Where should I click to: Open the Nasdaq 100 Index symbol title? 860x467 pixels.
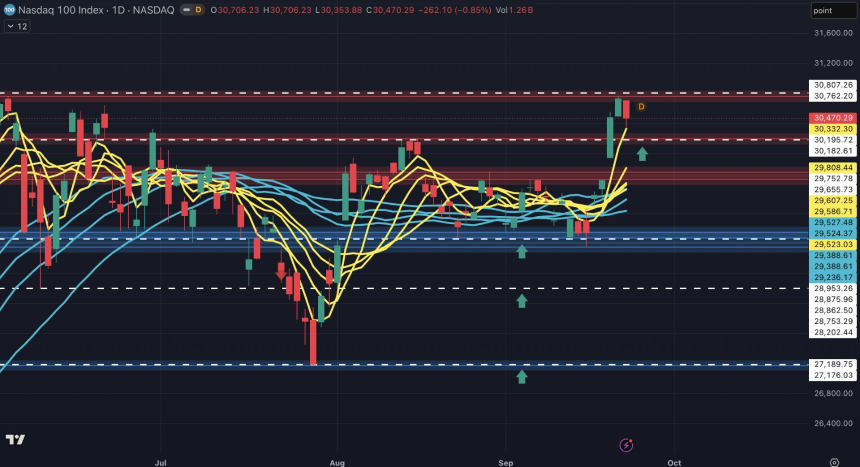(x=96, y=10)
